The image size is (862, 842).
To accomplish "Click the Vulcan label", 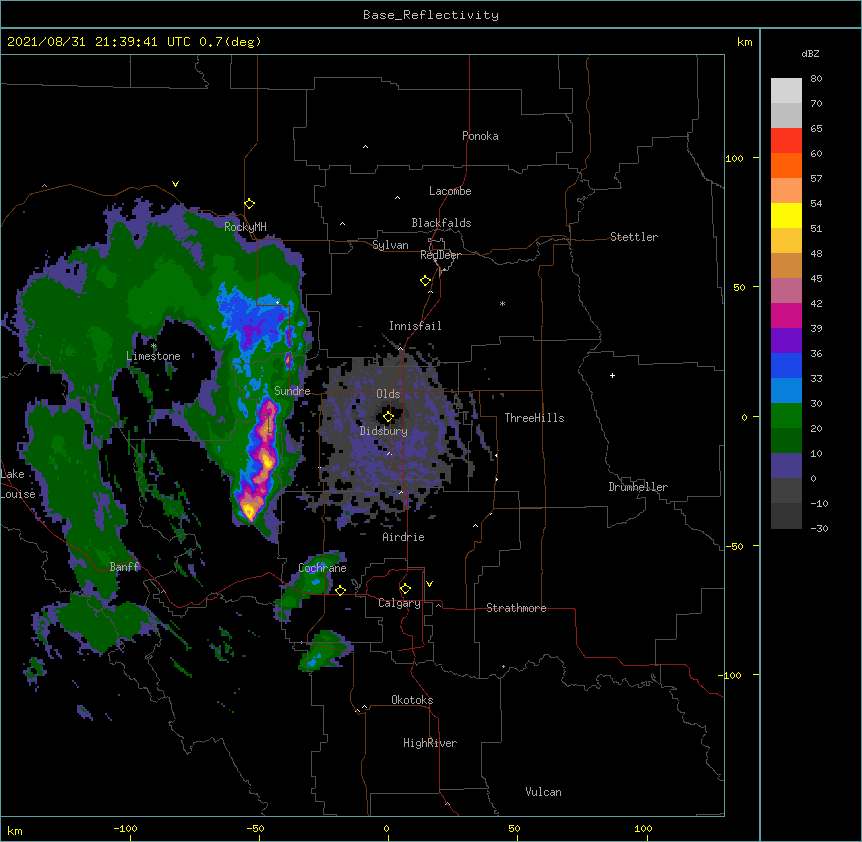I will (543, 792).
